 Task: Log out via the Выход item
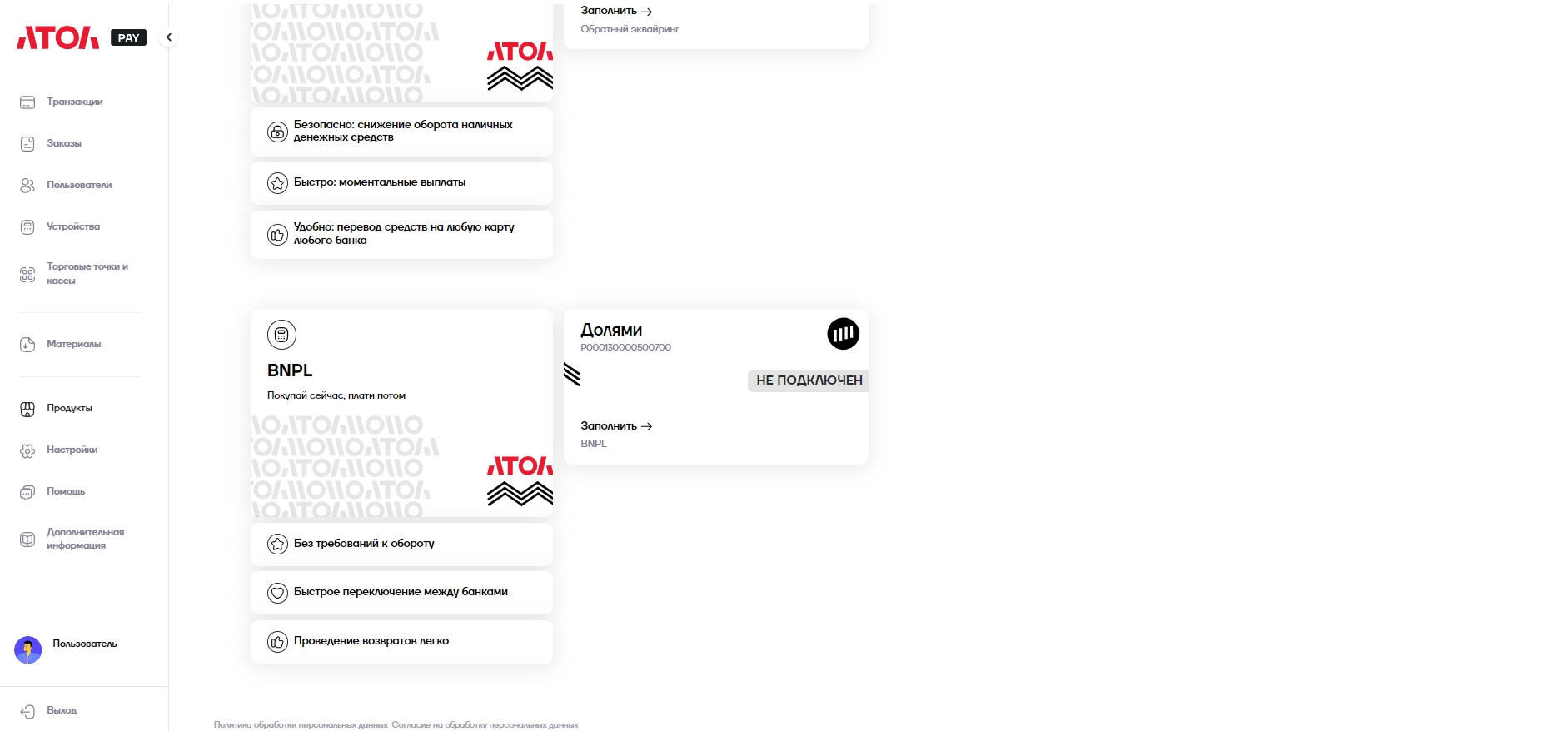(x=62, y=710)
